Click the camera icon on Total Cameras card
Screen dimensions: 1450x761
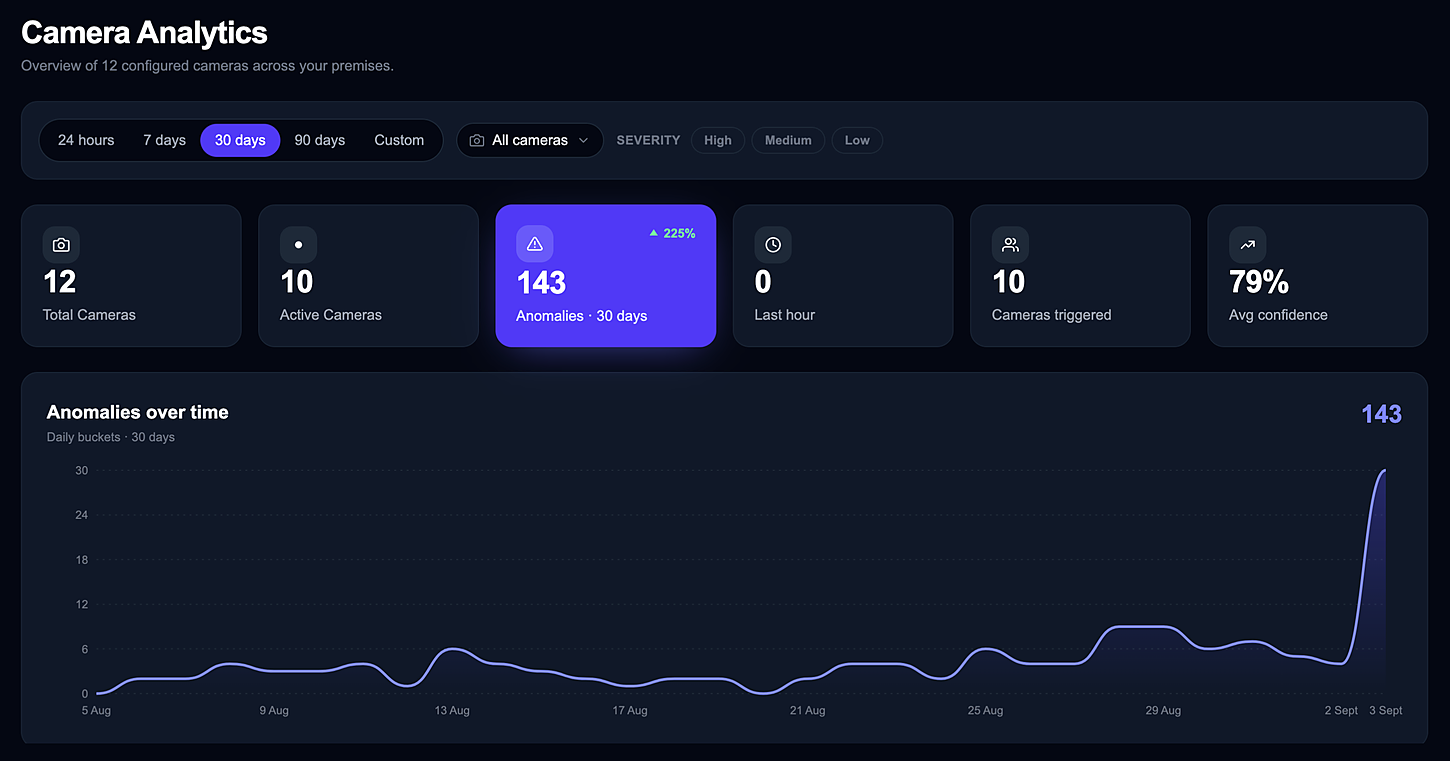61,245
